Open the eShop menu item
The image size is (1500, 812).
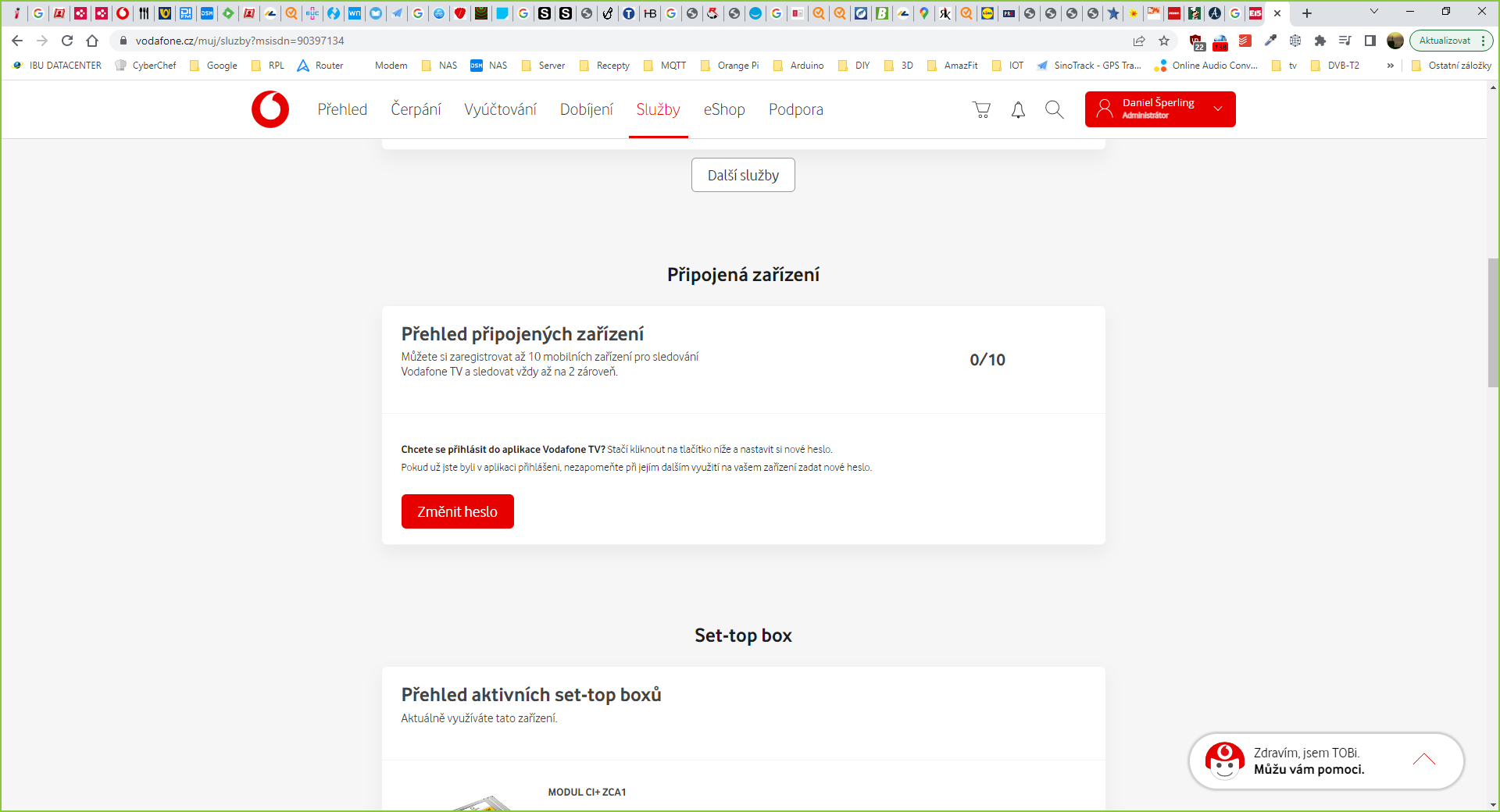point(724,109)
